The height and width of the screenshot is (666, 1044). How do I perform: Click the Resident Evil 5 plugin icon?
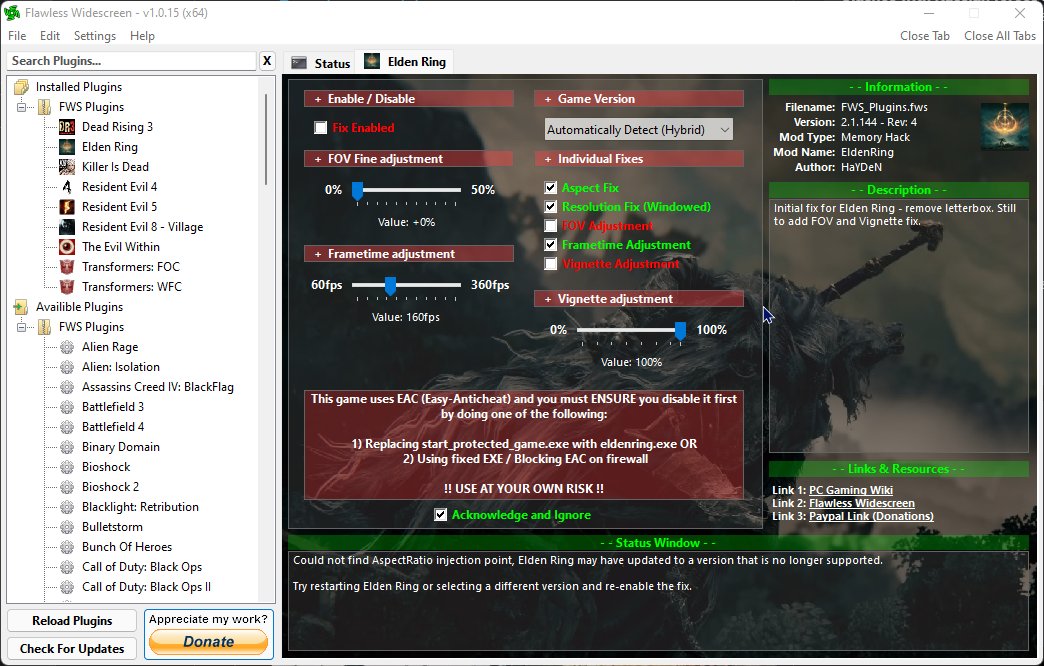(x=67, y=206)
